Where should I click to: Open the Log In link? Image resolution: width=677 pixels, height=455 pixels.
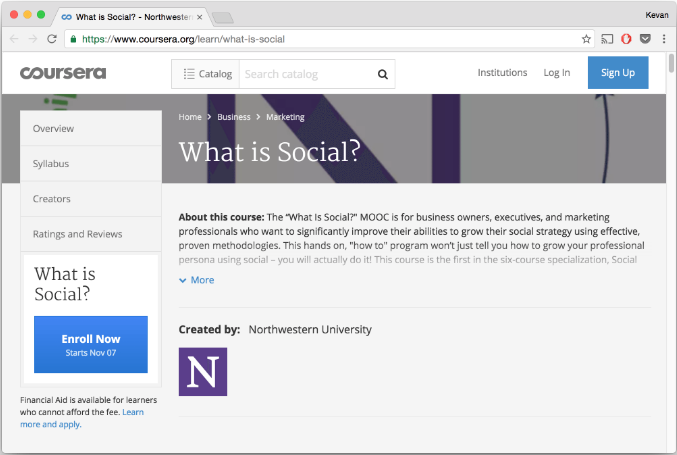coord(557,73)
